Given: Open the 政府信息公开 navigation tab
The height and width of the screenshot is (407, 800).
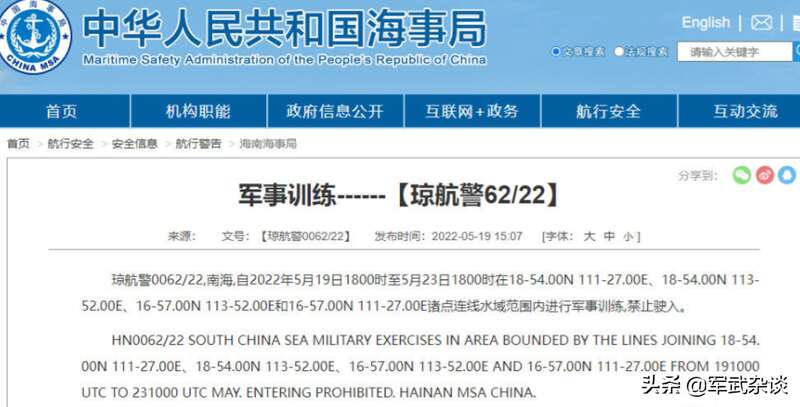Looking at the screenshot, I should point(335,111).
